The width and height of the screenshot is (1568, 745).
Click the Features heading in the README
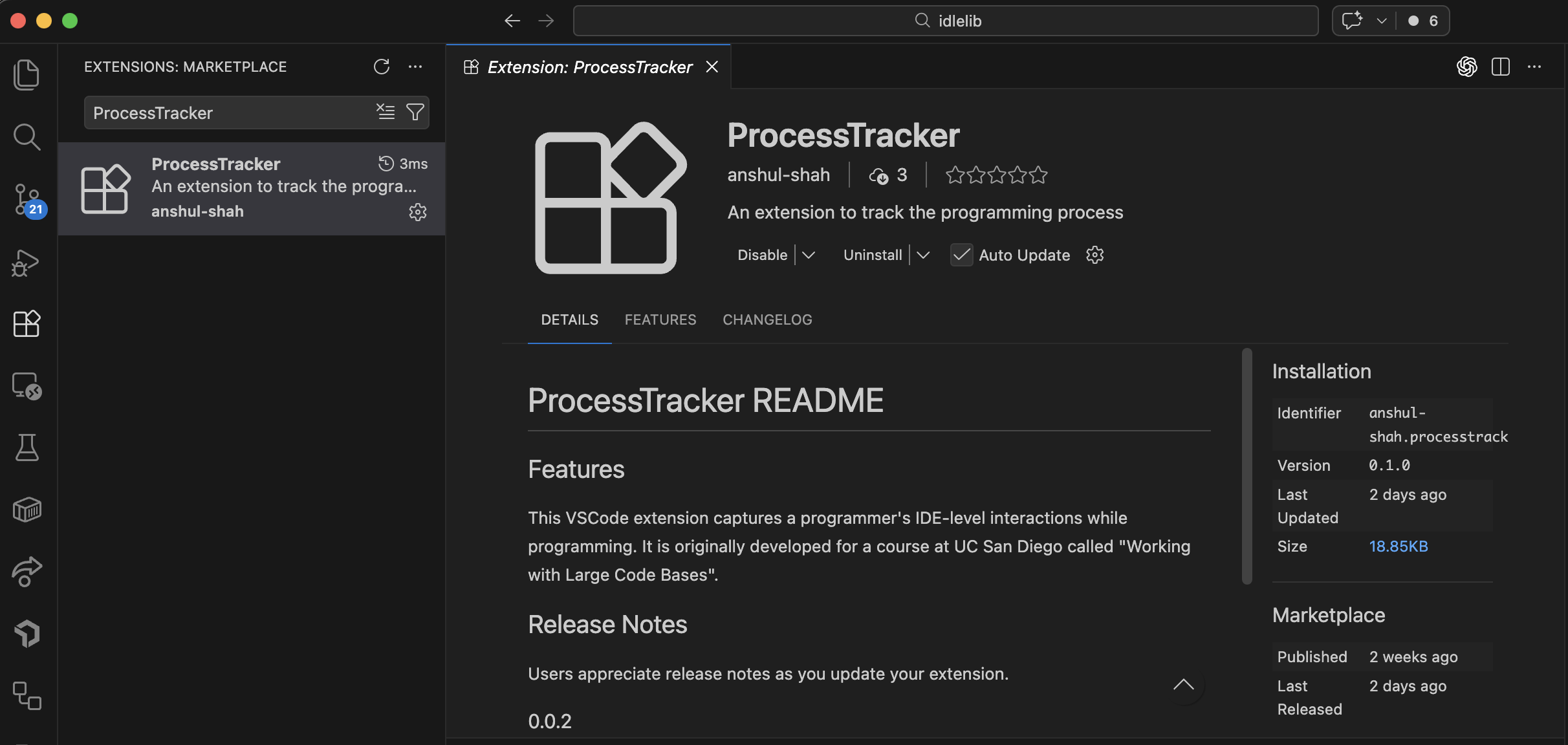coord(576,470)
